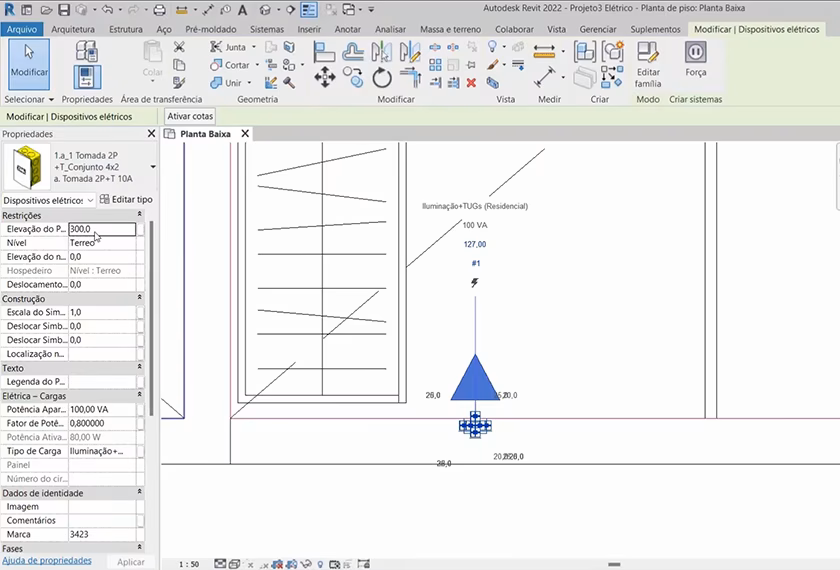Click the Save icon in quick access toolbar

(64, 10)
